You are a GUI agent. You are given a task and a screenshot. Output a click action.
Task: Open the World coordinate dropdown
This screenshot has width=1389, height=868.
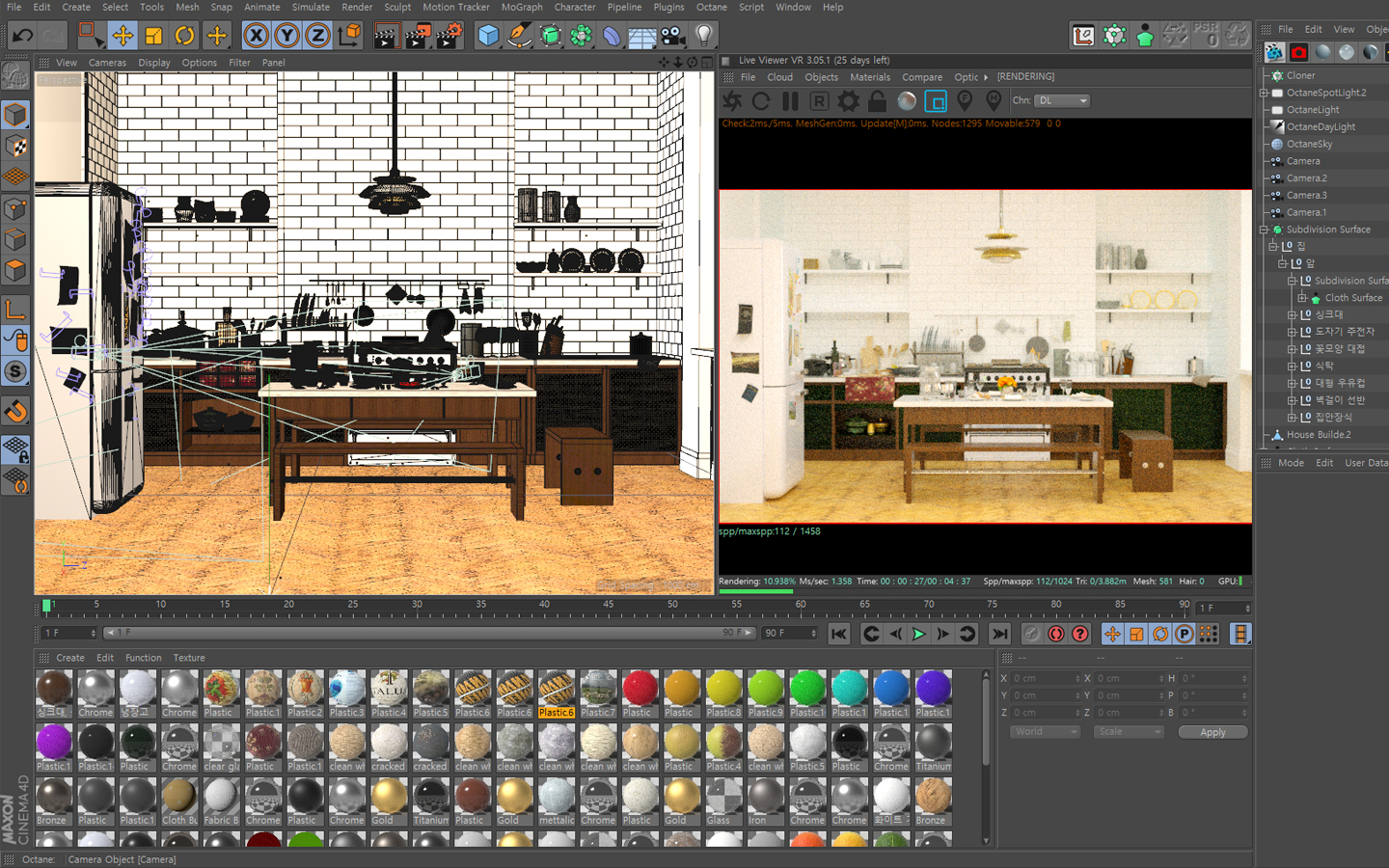pos(1044,732)
